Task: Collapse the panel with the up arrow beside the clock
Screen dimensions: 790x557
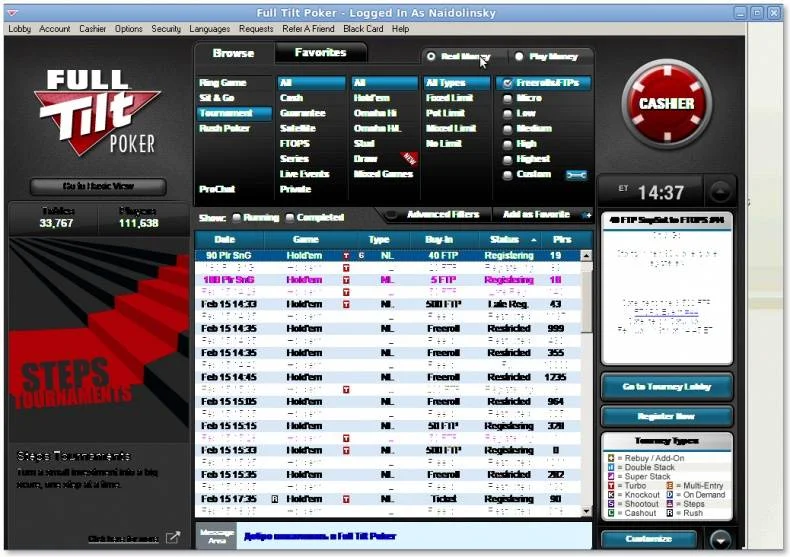Action: [720, 192]
